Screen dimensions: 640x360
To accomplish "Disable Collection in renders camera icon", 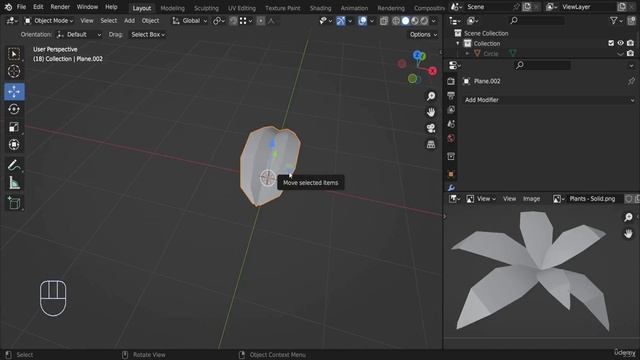I will point(631,43).
